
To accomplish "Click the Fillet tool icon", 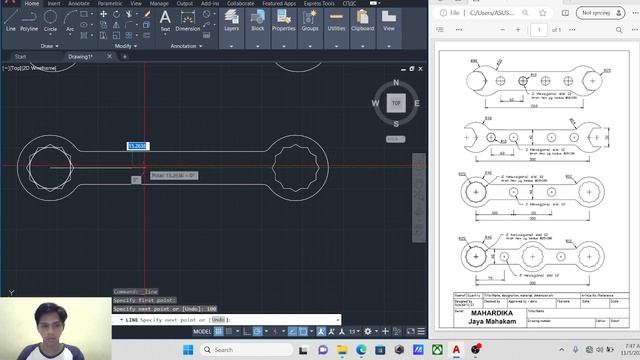I will pos(129,25).
